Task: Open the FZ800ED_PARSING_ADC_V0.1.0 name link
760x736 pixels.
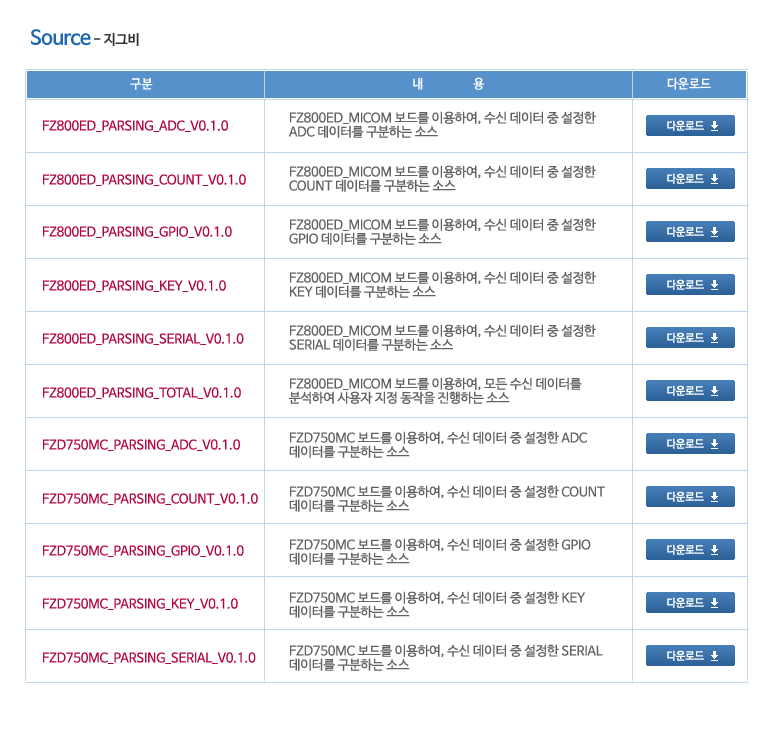Action: coord(135,126)
